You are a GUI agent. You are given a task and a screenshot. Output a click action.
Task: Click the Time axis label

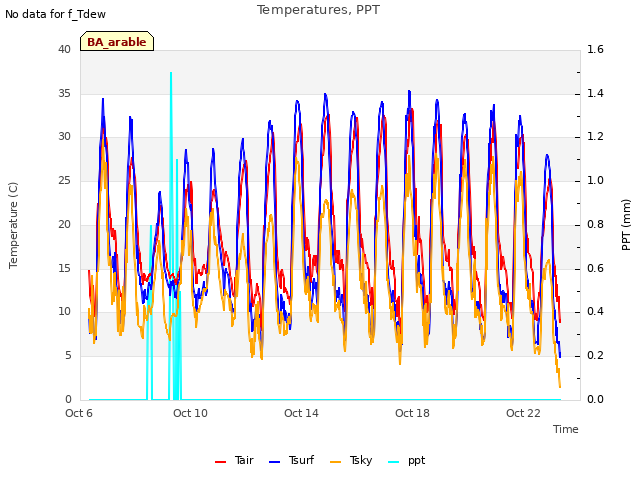click(x=566, y=429)
